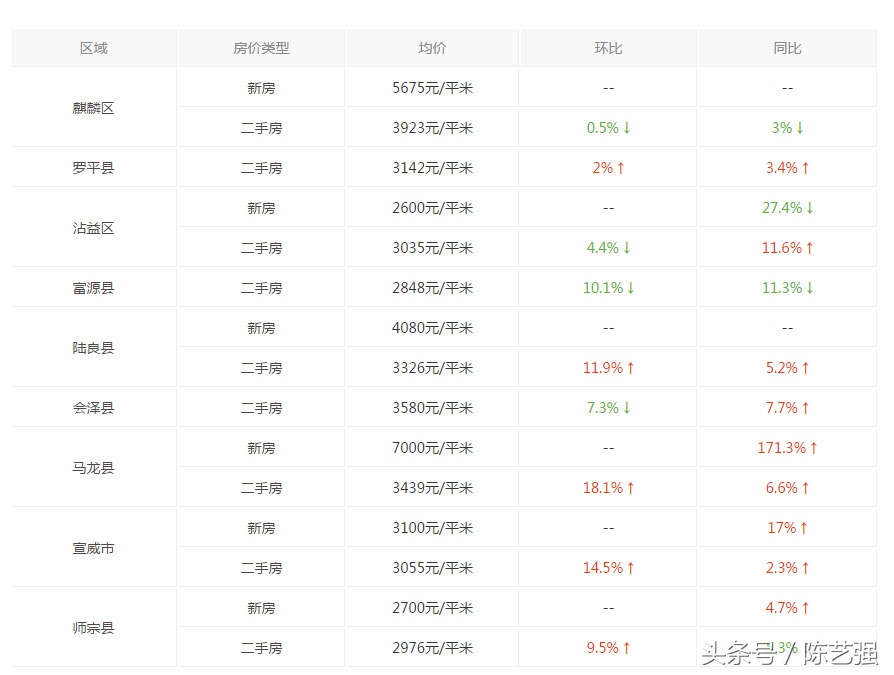
Task: Click the 4.7% increase value
Action: click(x=787, y=608)
